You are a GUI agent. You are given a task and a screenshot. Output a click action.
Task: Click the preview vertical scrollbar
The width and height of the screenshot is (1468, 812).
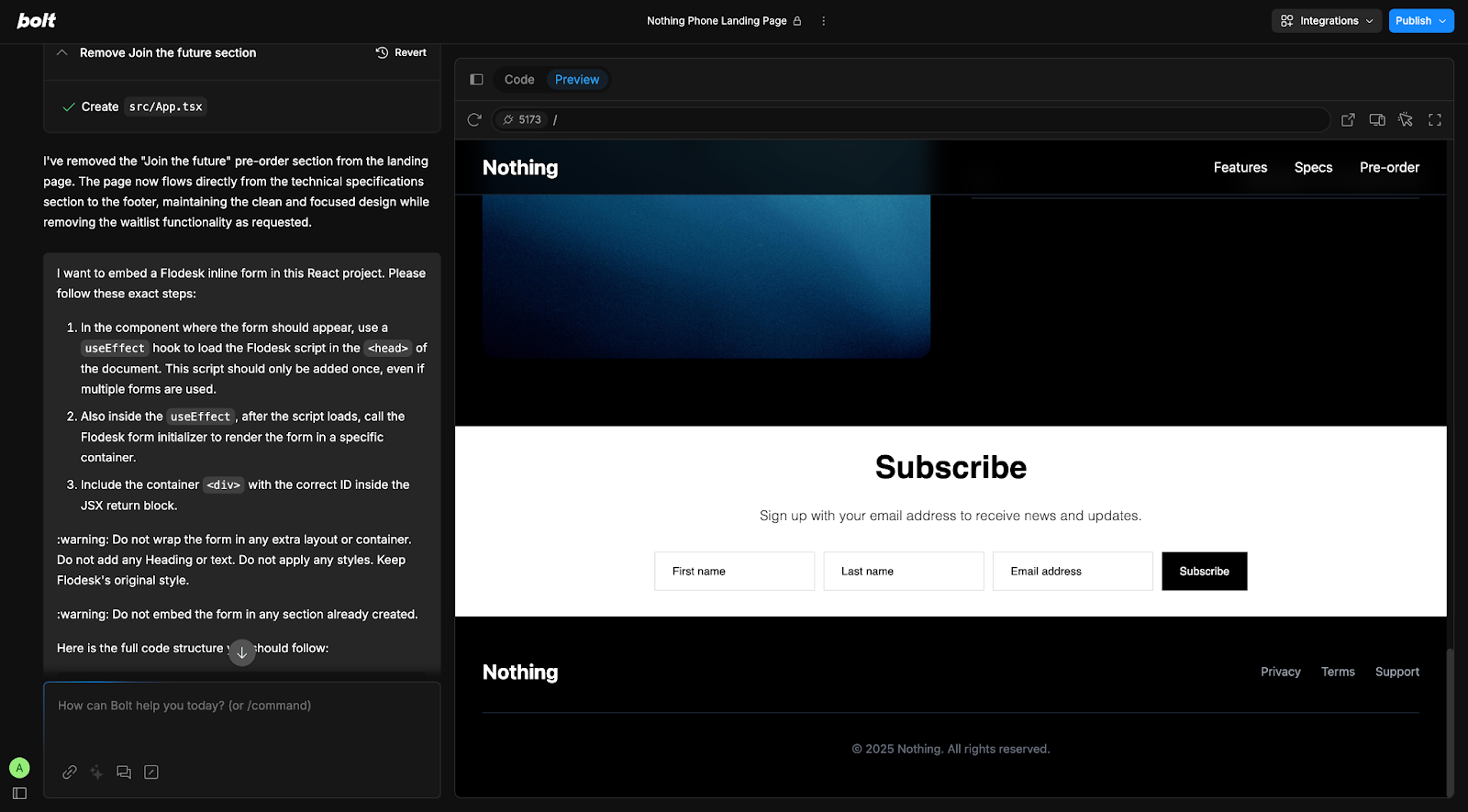[1450, 722]
